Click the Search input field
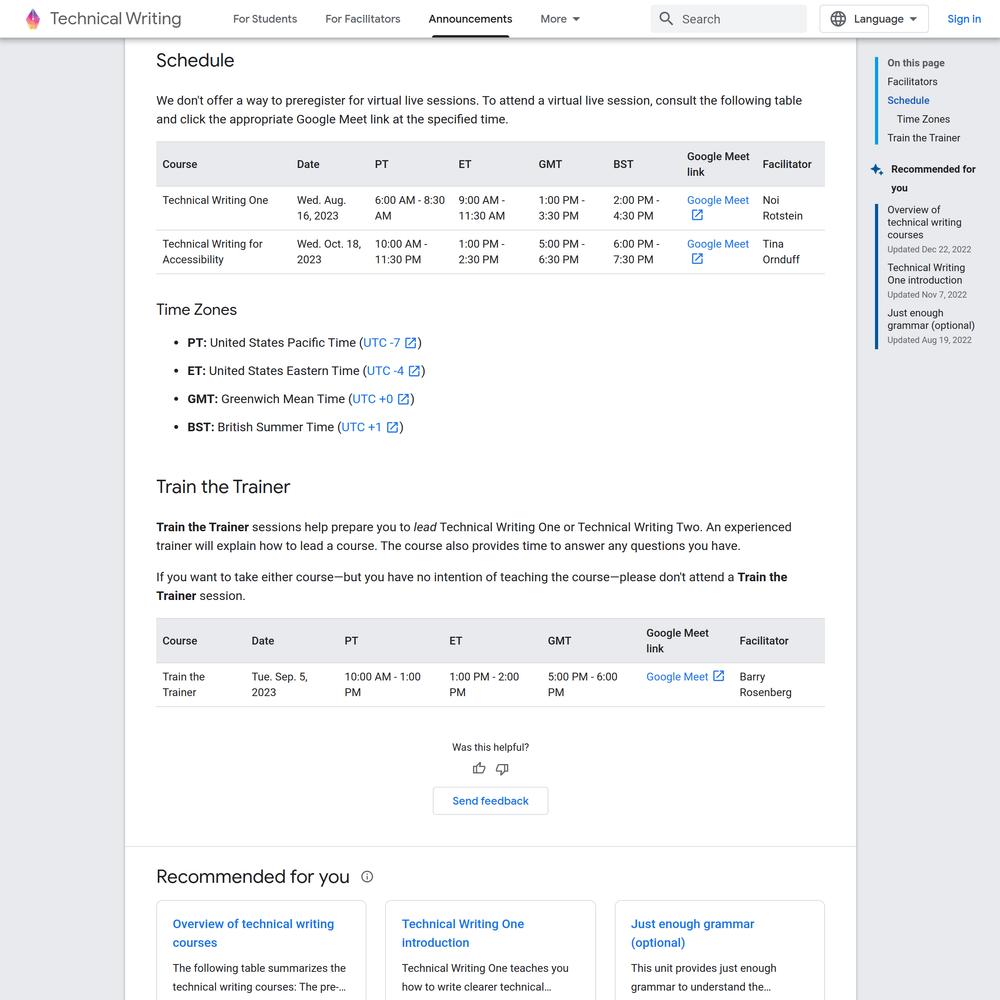This screenshot has width=1000, height=1000. [728, 19]
